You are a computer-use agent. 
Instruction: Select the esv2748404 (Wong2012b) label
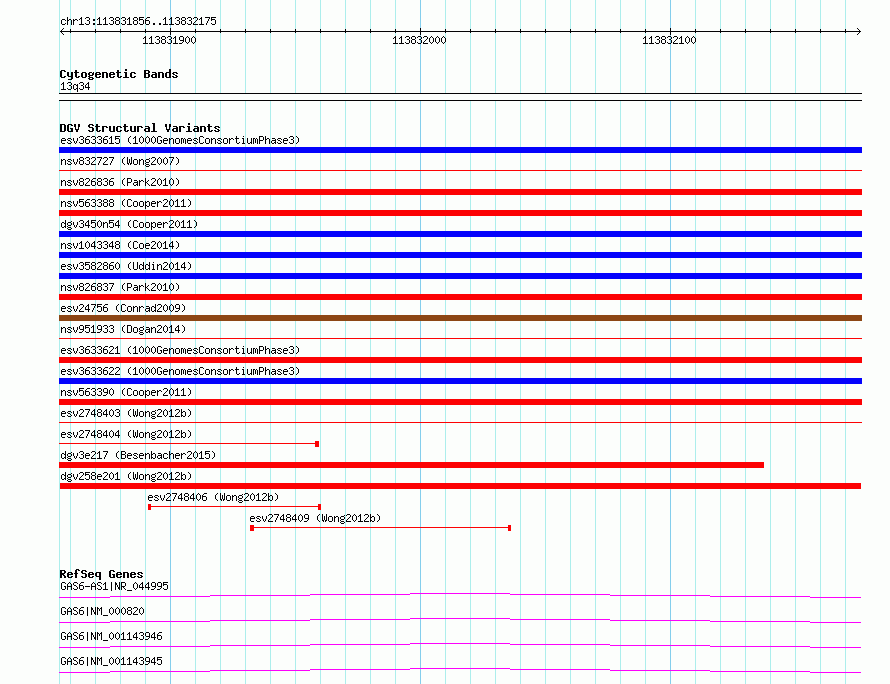point(126,434)
